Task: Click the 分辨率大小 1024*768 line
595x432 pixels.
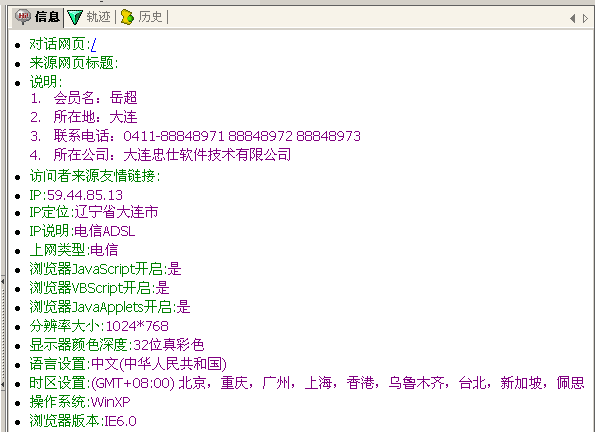Action: click(99, 326)
